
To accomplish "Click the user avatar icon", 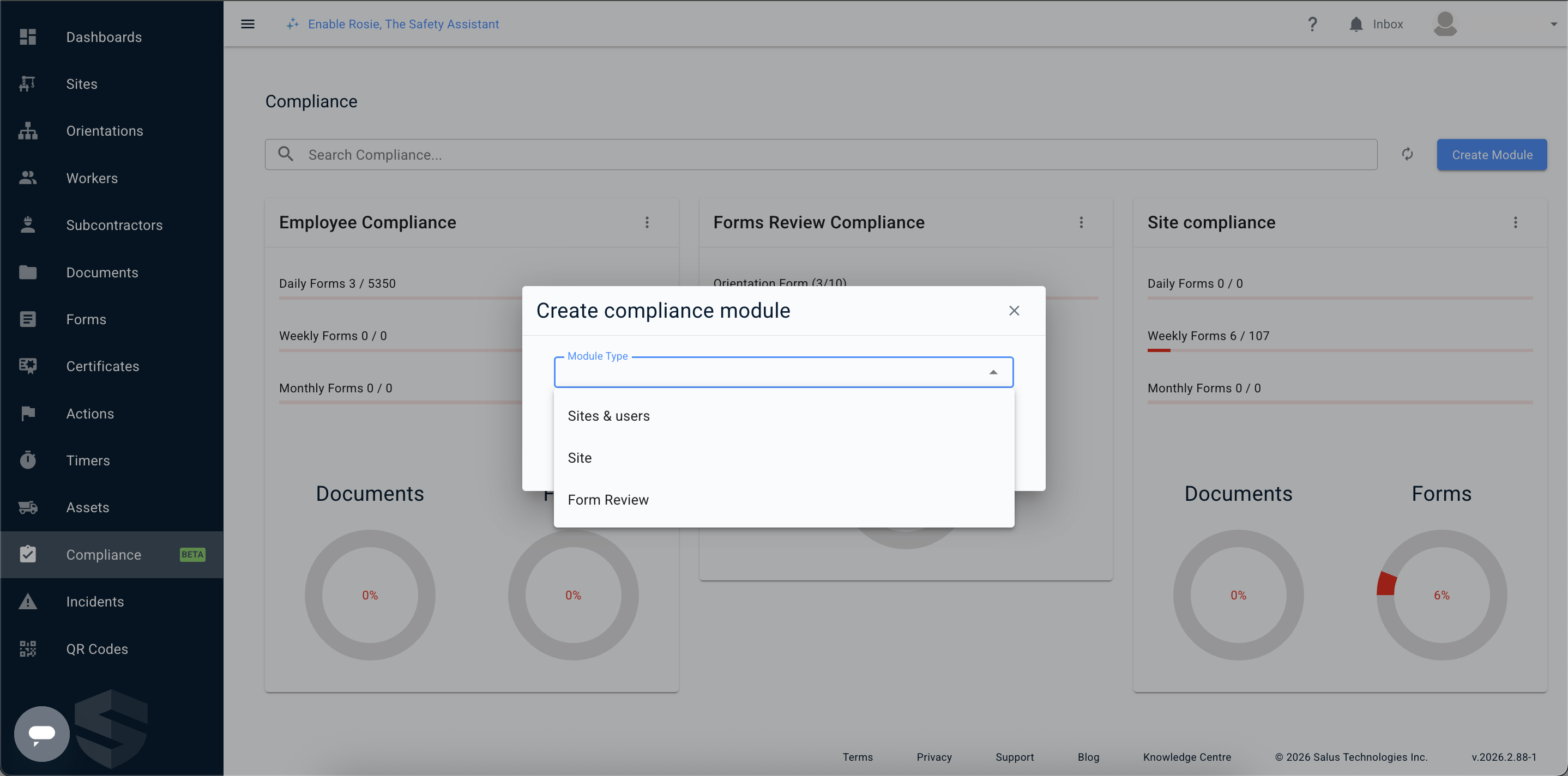I will click(1444, 24).
